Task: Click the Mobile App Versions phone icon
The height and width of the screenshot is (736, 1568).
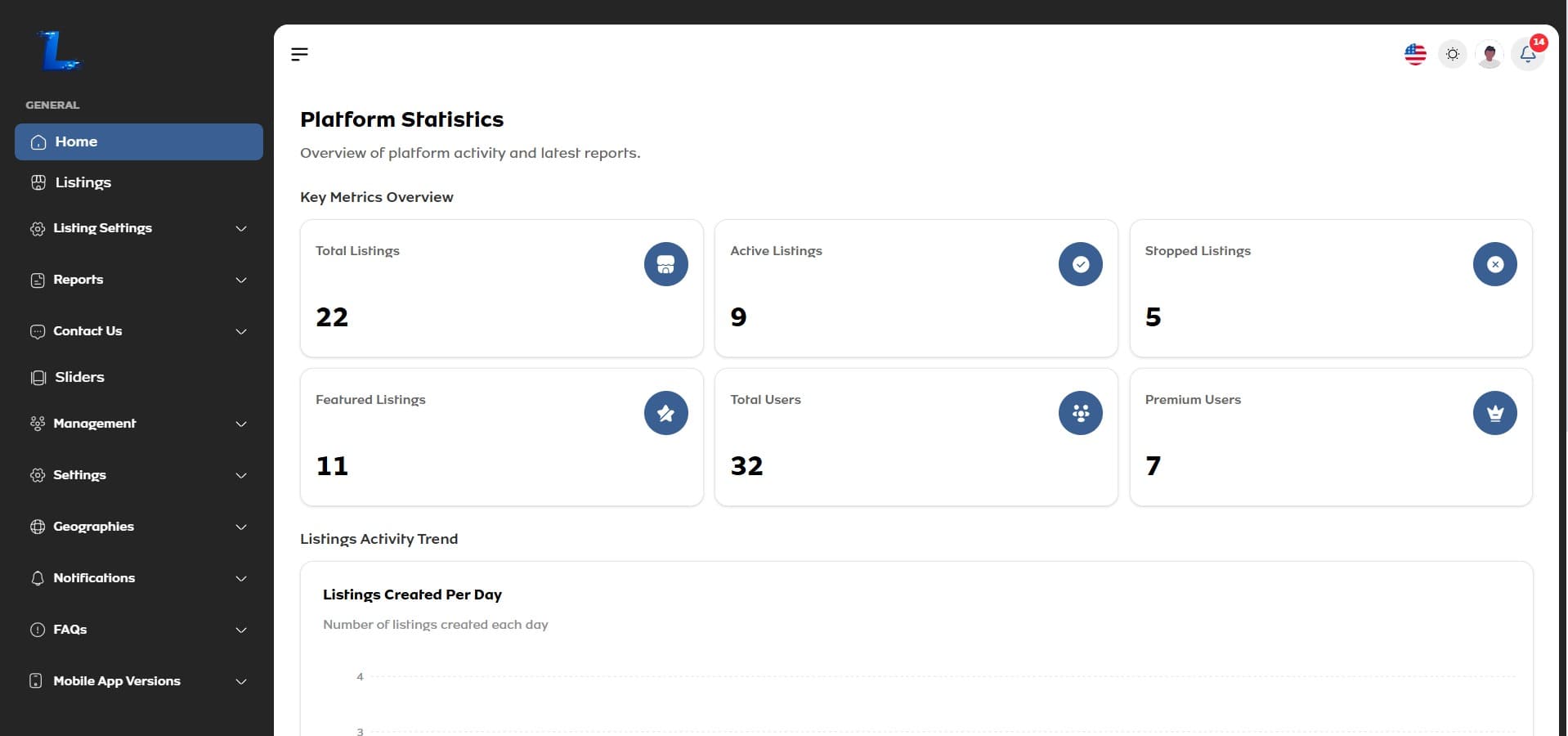Action: point(36,681)
